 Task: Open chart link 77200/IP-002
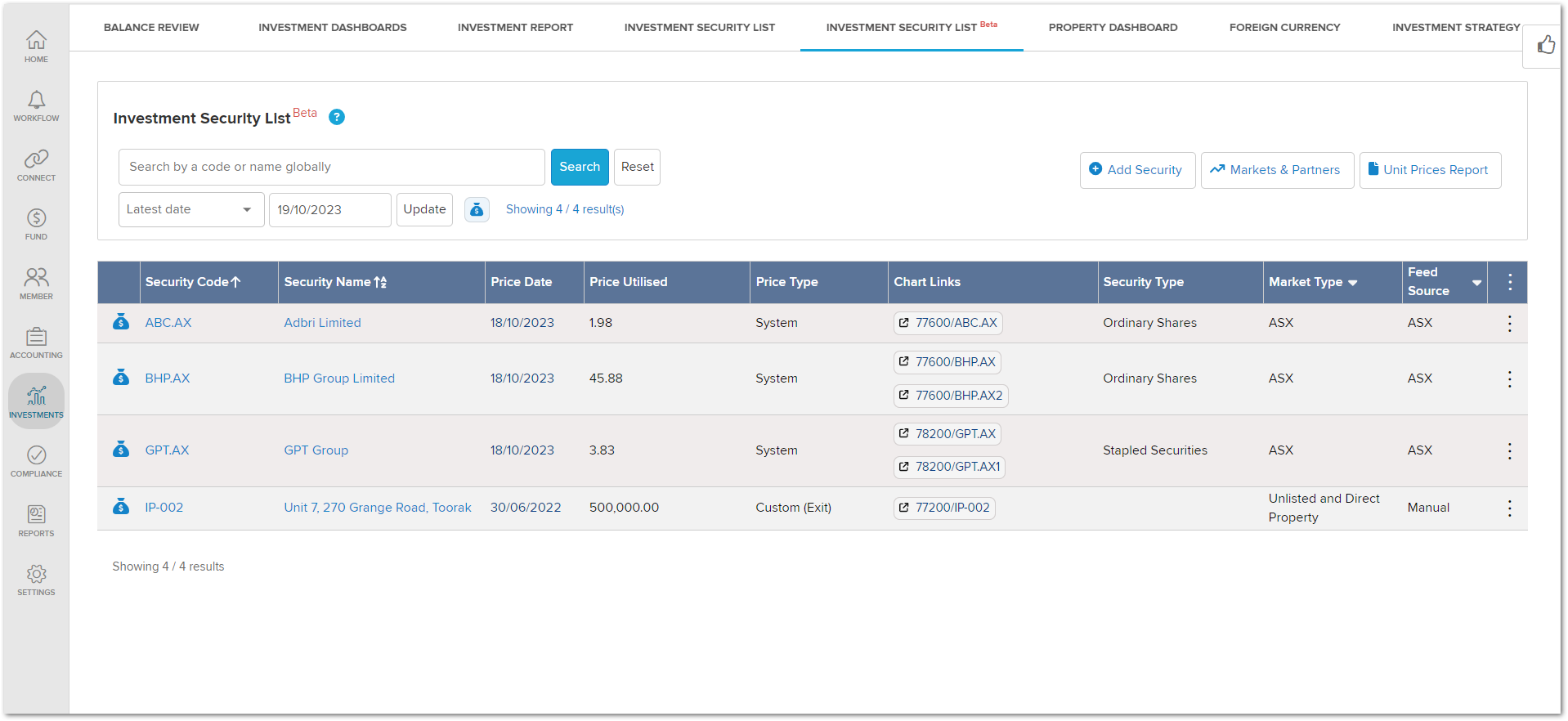click(x=944, y=508)
